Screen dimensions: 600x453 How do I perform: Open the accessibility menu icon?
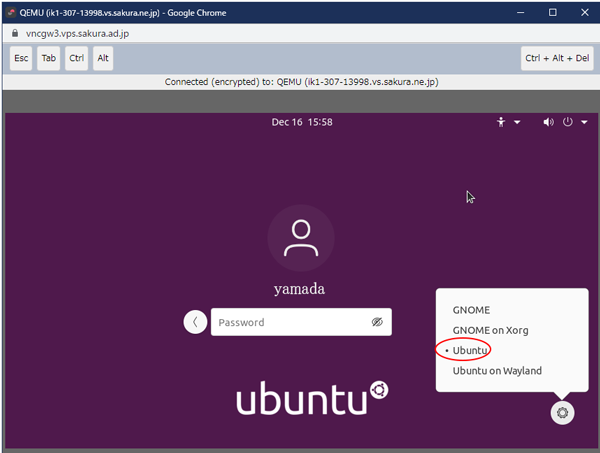tap(501, 122)
